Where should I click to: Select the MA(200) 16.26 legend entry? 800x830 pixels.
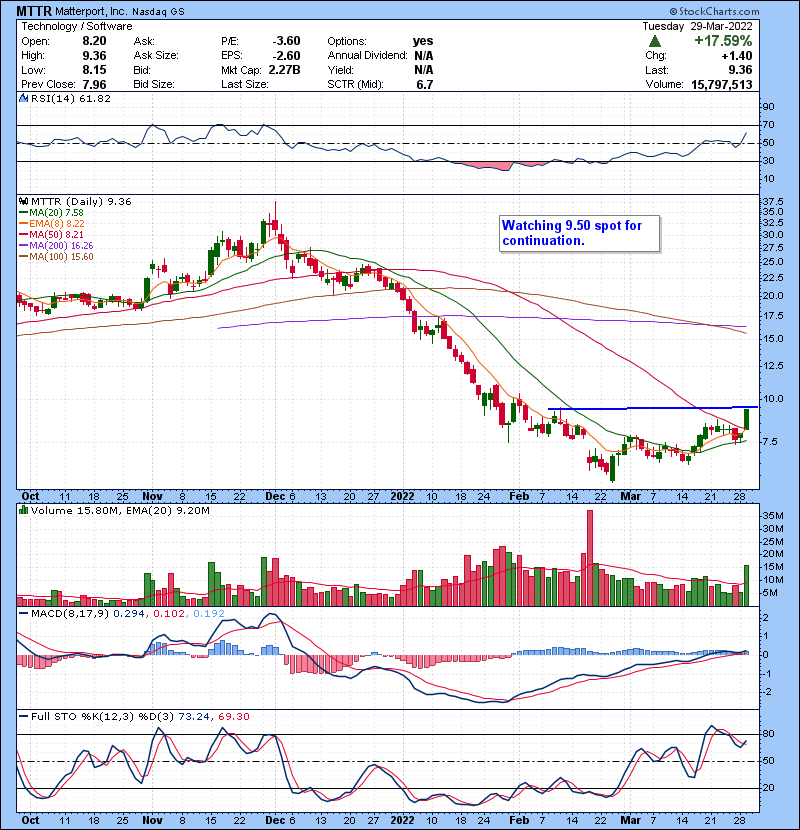pos(56,246)
